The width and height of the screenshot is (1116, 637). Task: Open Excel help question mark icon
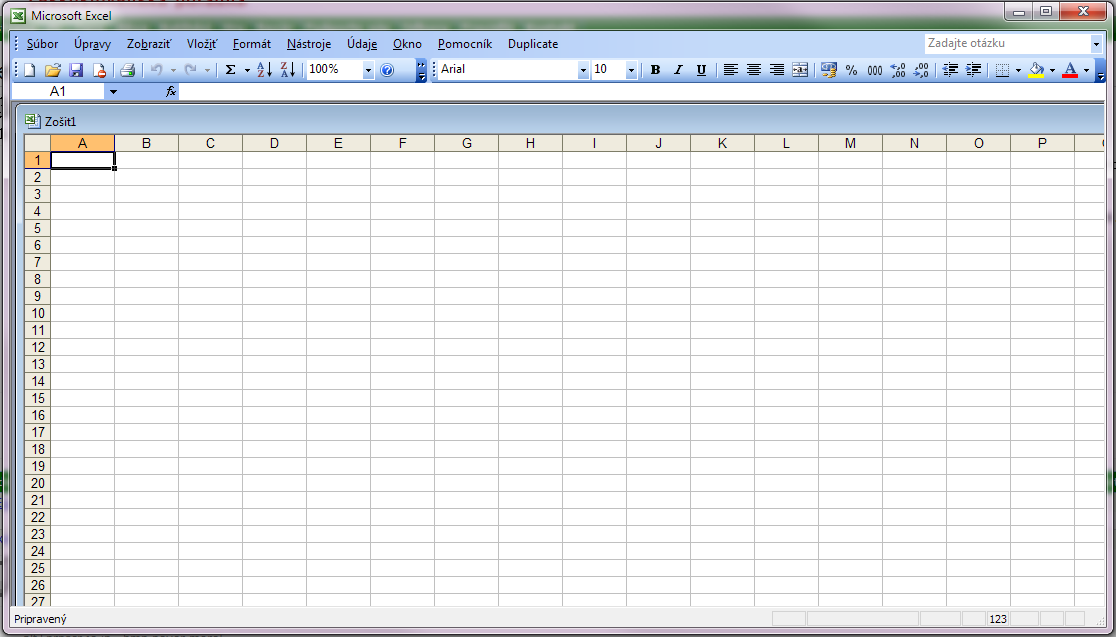[387, 70]
